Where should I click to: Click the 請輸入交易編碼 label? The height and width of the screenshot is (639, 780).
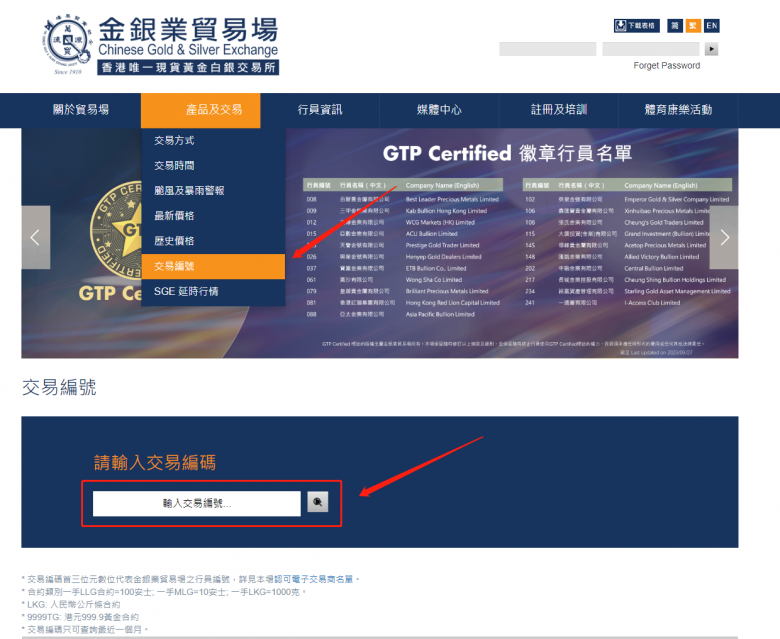tap(155, 462)
